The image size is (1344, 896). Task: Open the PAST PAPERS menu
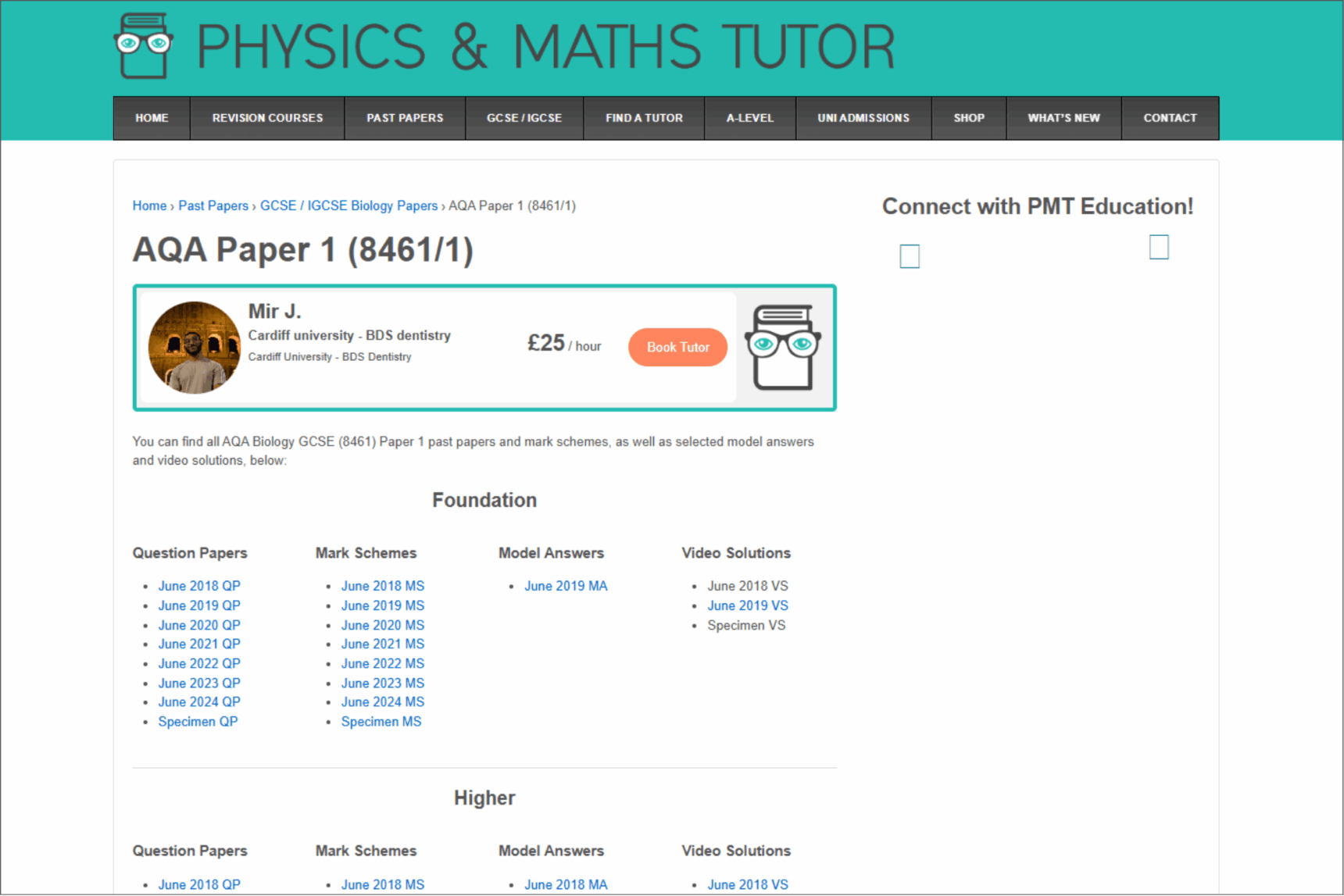click(405, 118)
